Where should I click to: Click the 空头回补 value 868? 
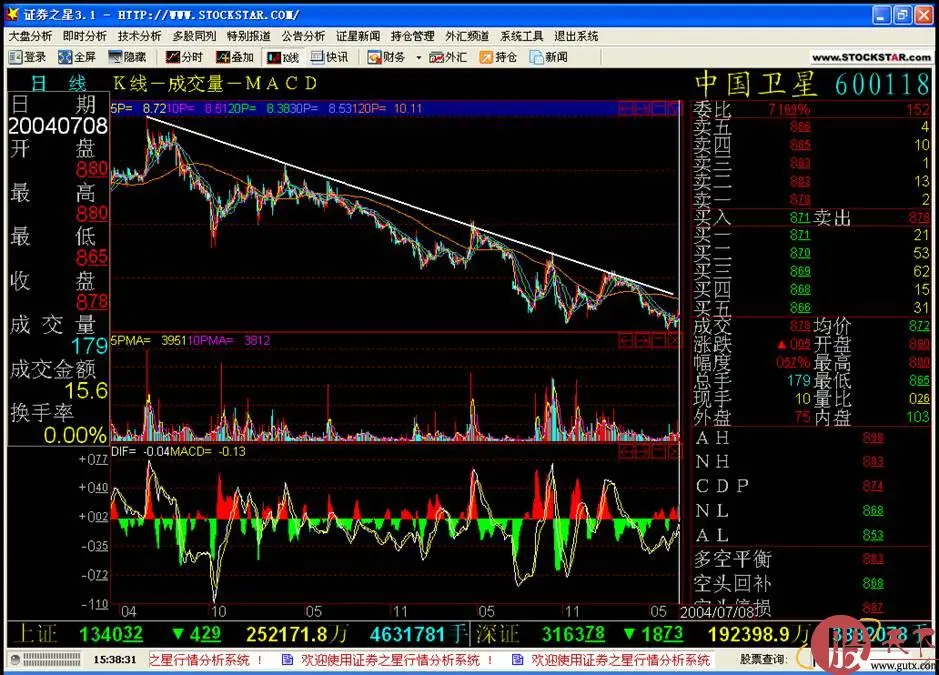pyautogui.click(x=873, y=583)
